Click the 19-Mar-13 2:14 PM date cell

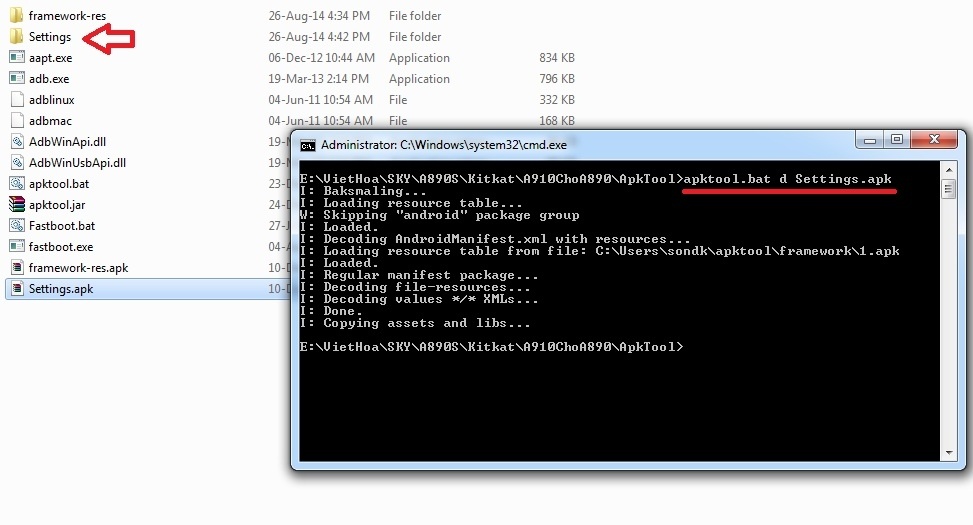318,79
